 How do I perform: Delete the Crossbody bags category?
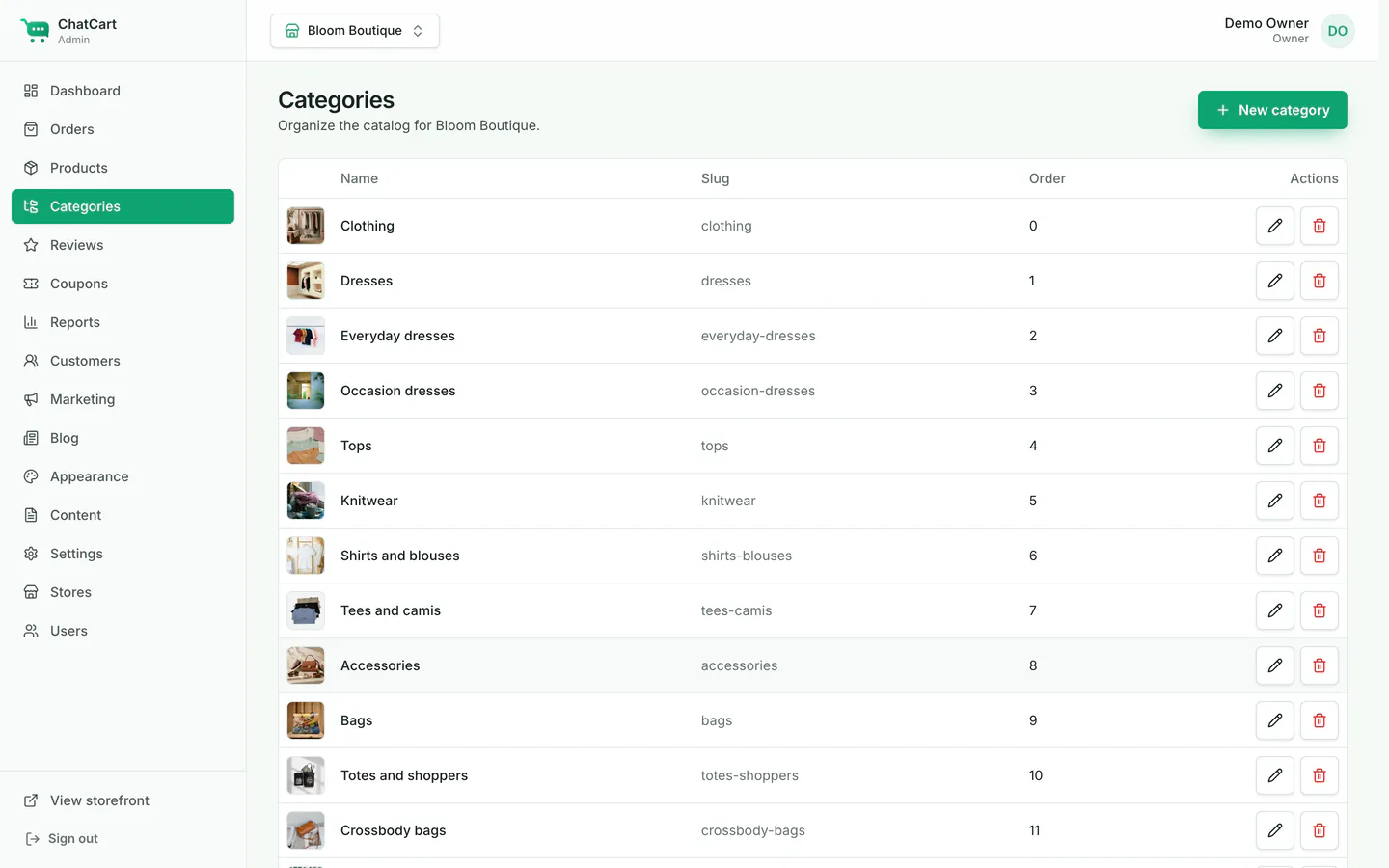point(1319,830)
